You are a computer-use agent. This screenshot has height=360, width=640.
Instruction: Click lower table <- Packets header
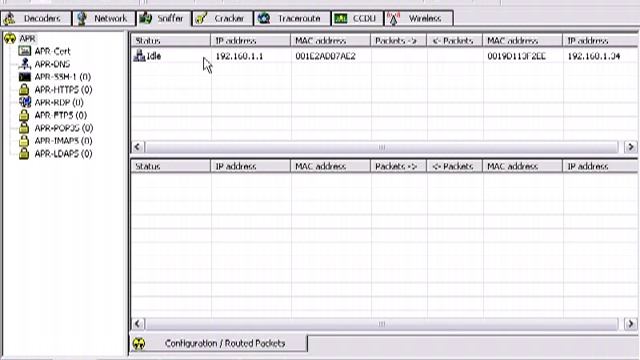click(454, 166)
